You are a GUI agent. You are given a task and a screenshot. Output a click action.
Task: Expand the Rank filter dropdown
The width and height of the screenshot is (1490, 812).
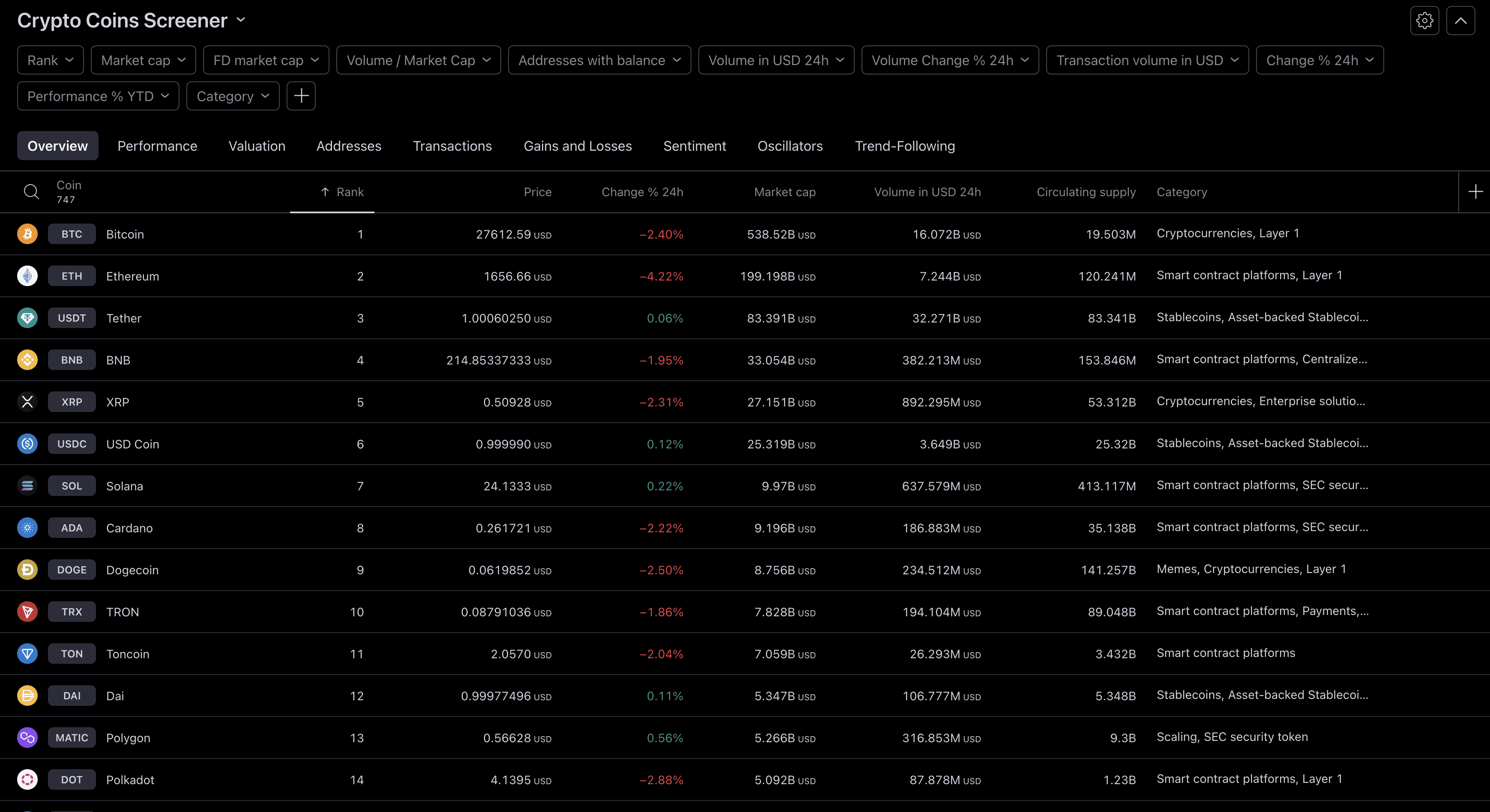coord(50,60)
